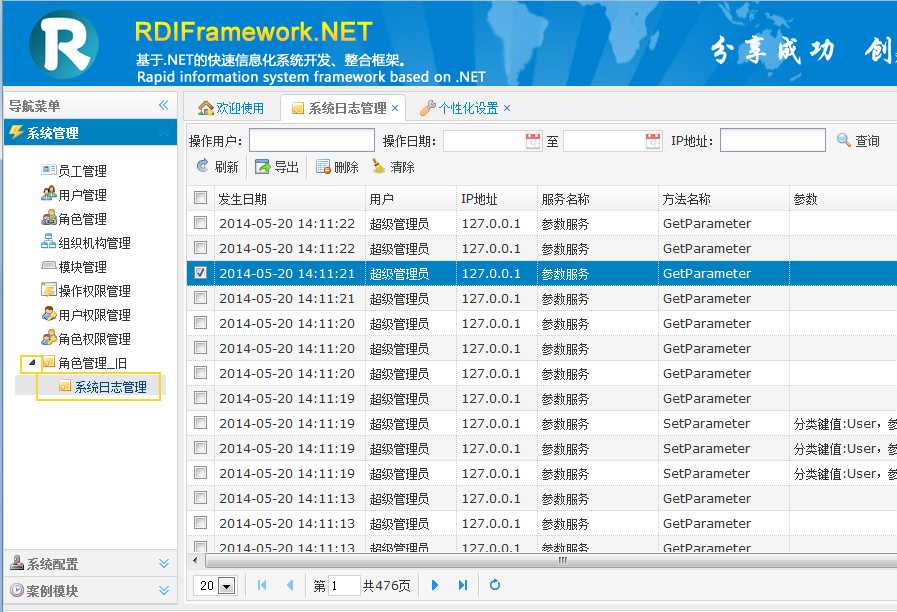Sort by the 用户 column header
This screenshot has height=612, width=897.
pyautogui.click(x=411, y=198)
